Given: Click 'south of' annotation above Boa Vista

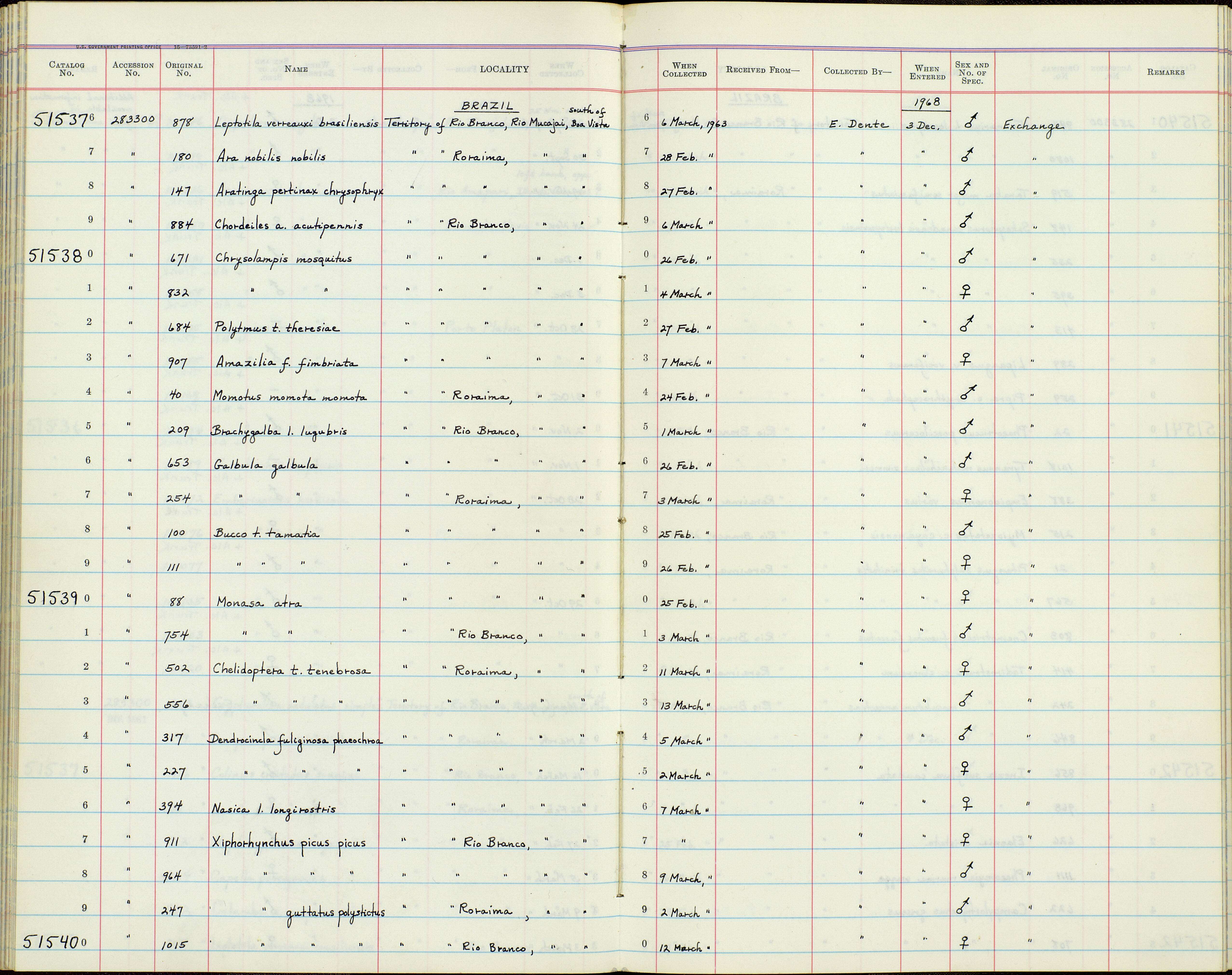Looking at the screenshot, I should coord(587,111).
